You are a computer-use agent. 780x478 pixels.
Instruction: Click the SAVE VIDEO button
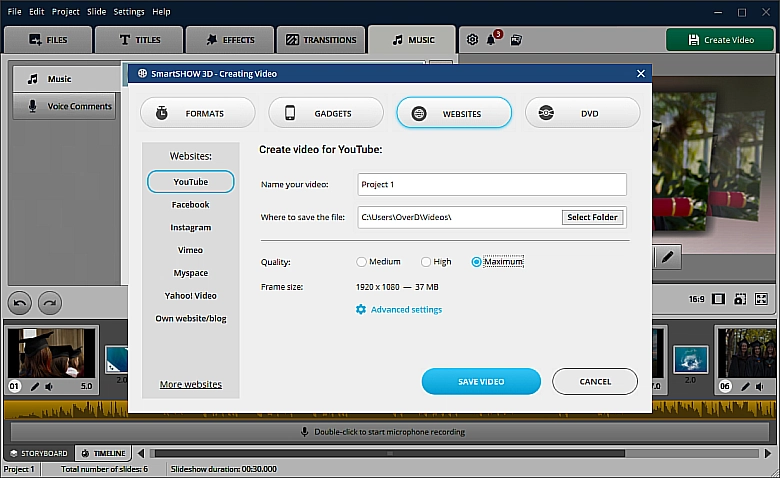click(481, 382)
